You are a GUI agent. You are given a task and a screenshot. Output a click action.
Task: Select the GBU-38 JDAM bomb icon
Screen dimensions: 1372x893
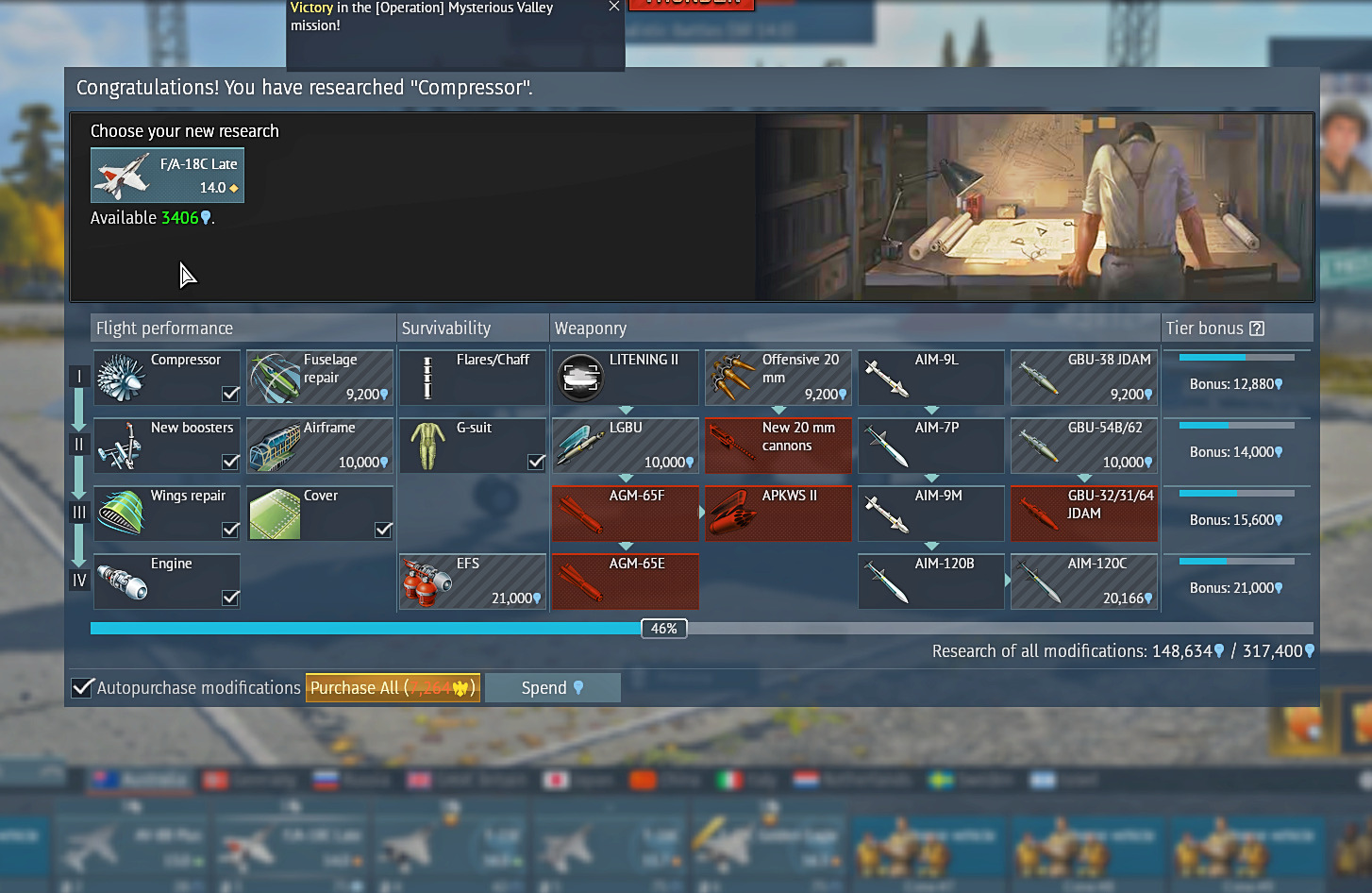click(1038, 378)
